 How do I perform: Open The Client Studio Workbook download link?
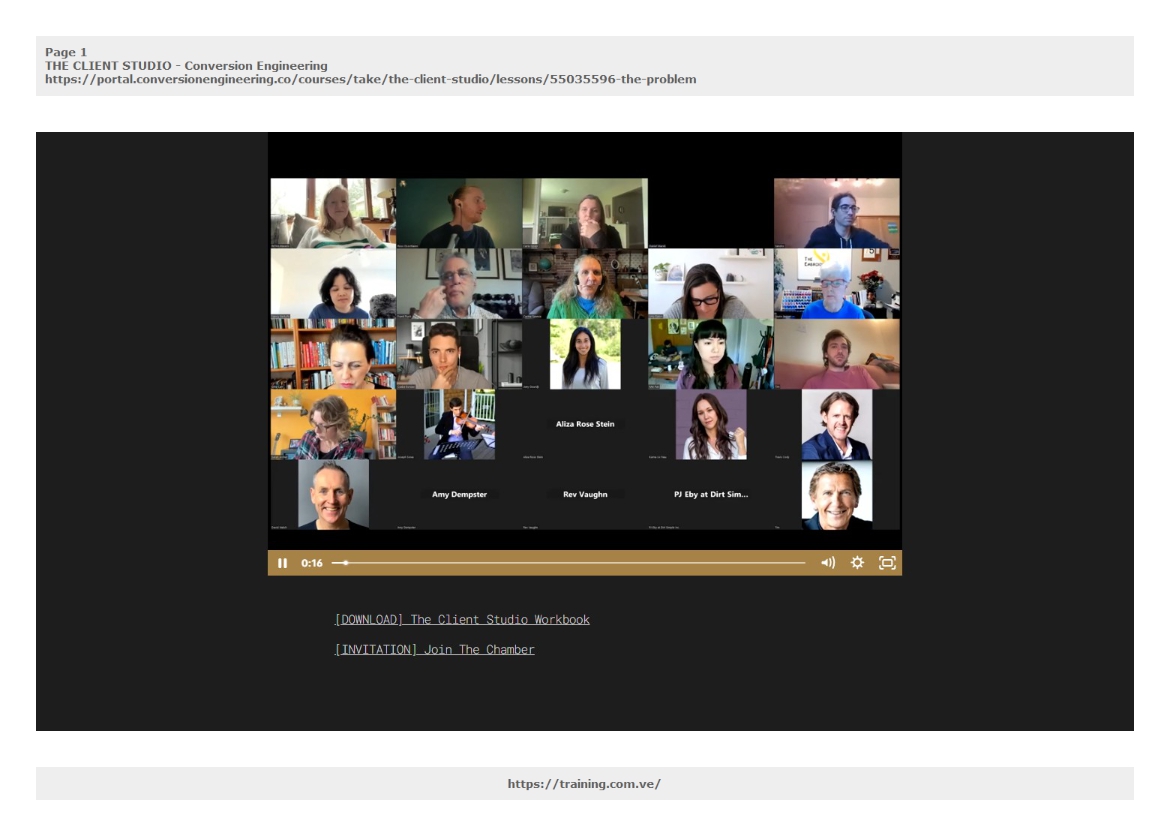(x=462, y=620)
